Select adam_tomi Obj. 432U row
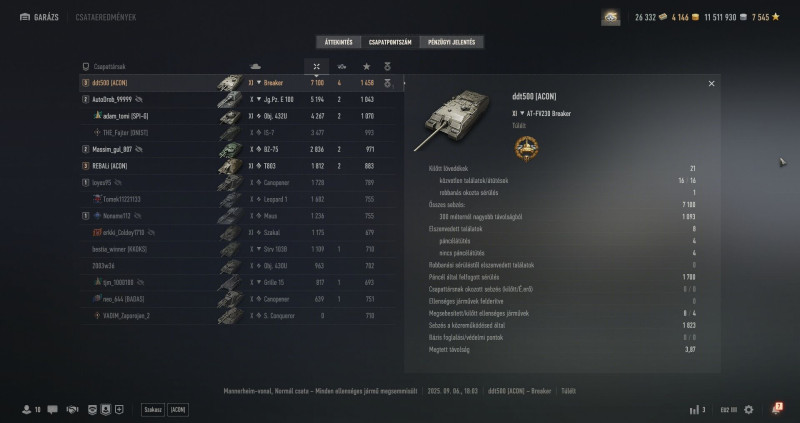 [x=237, y=116]
